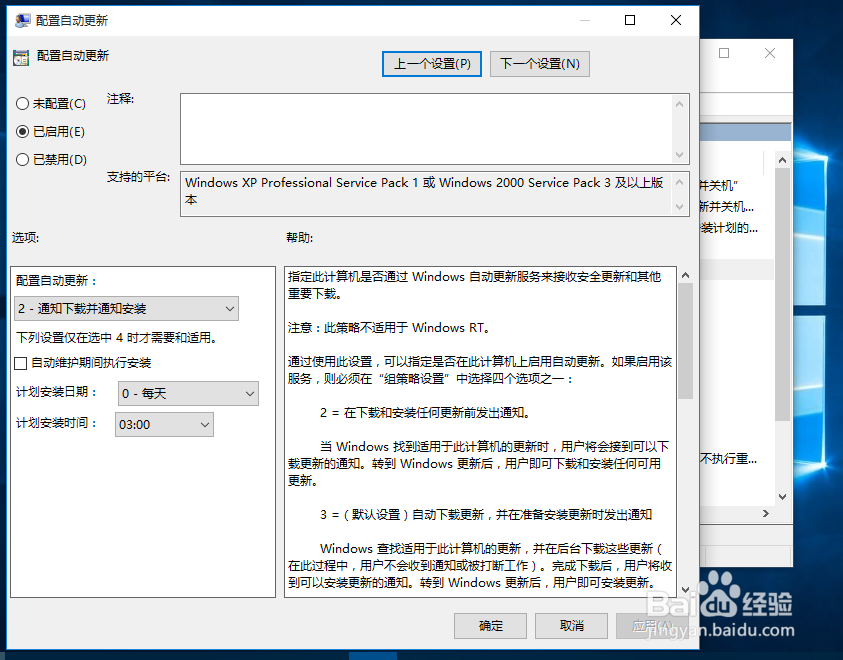Click the text 下列设置仅在选中 4 时才需要和适用。
The width and height of the screenshot is (843, 660).
click(117, 338)
